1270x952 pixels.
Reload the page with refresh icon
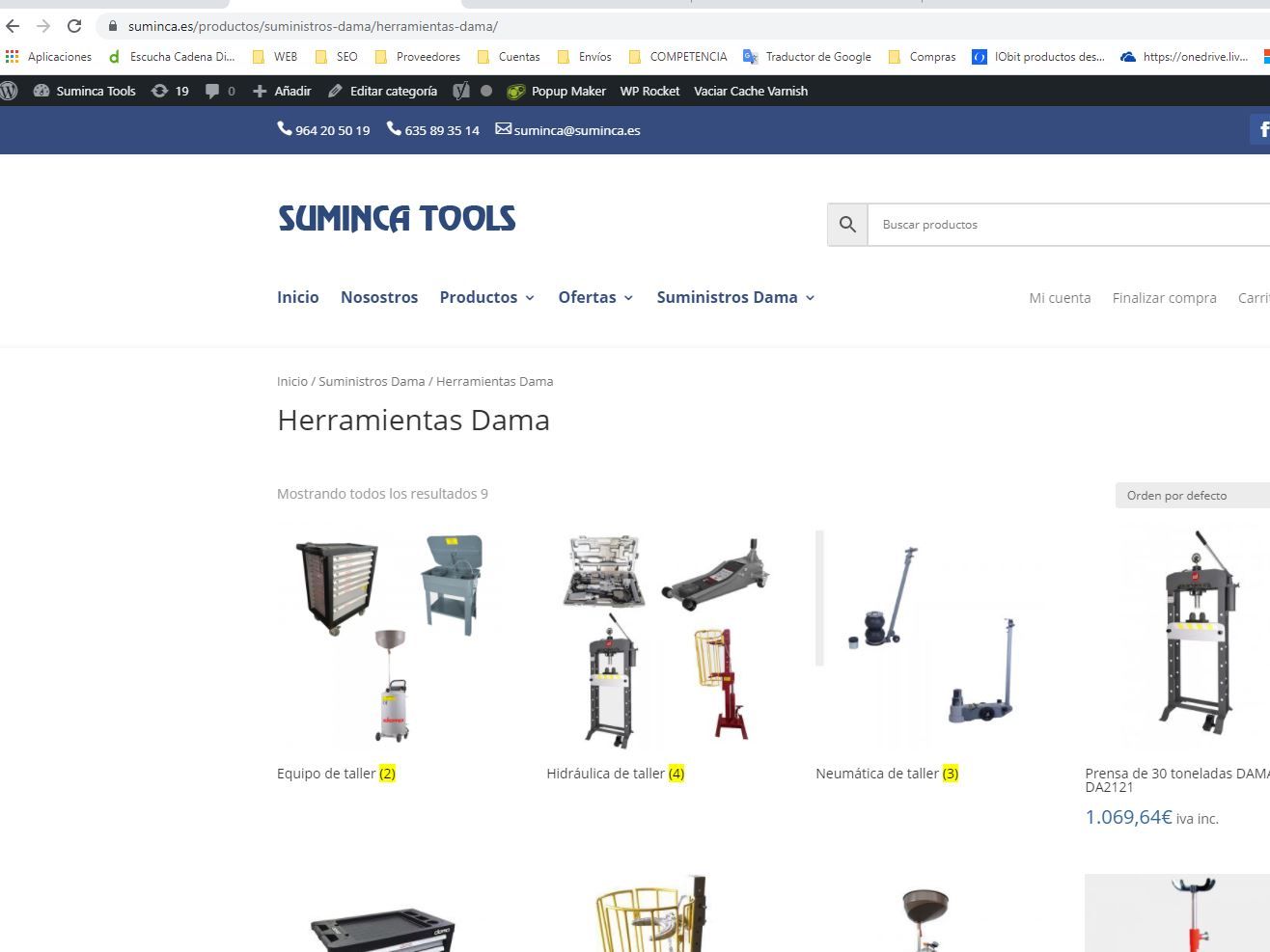(74, 26)
